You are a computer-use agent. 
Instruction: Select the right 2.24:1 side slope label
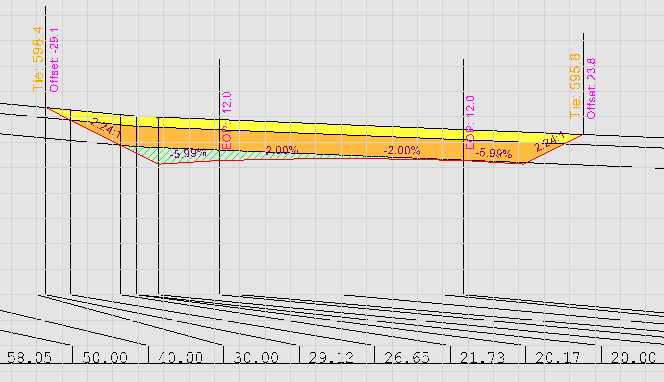549,142
